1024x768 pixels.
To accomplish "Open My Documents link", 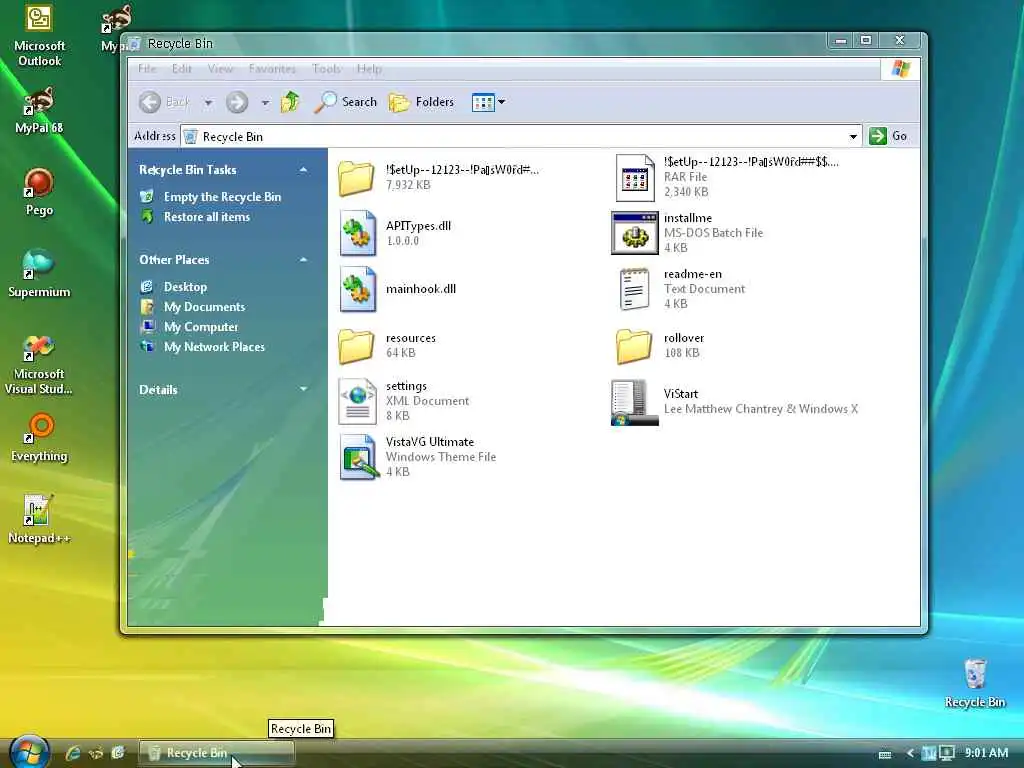I will pos(204,307).
